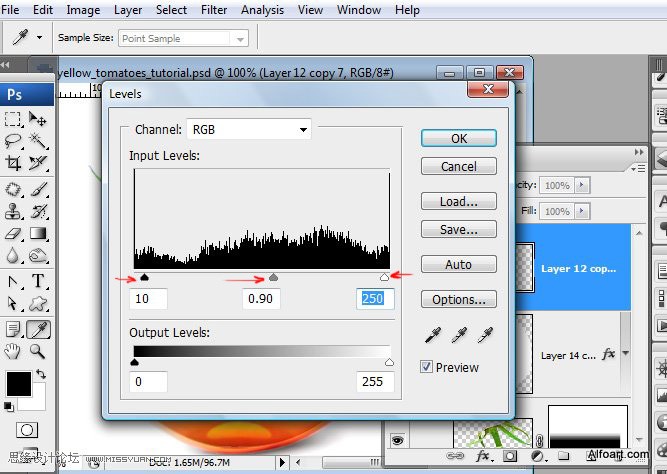Image resolution: width=667 pixels, height=474 pixels.
Task: Pick the white point eyedropper in Levels
Action: pyautogui.click(x=485, y=335)
